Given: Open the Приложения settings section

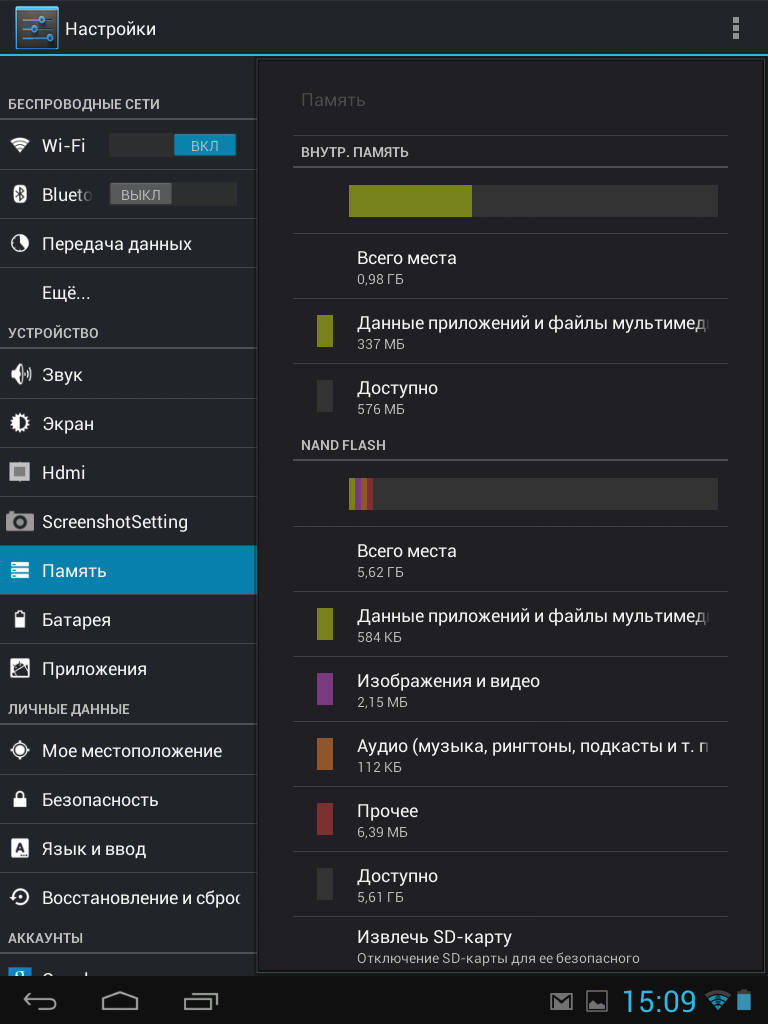Looking at the screenshot, I should click(94, 669).
